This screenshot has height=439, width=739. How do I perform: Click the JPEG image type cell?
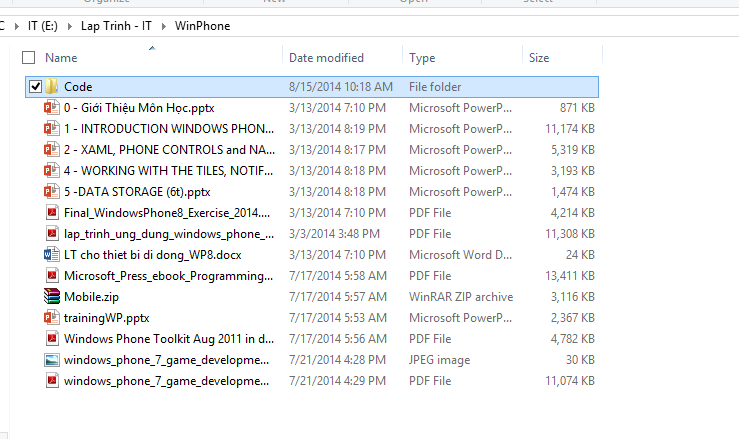click(x=440, y=360)
